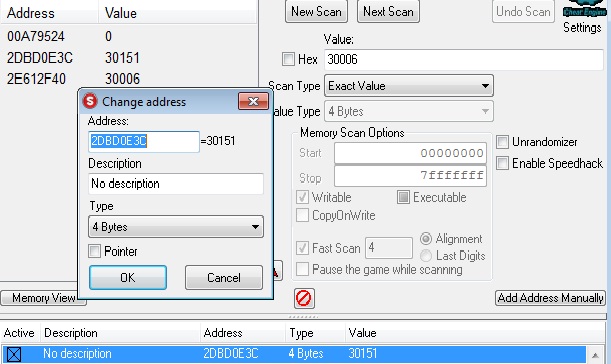Open Memory View

pos(43,298)
